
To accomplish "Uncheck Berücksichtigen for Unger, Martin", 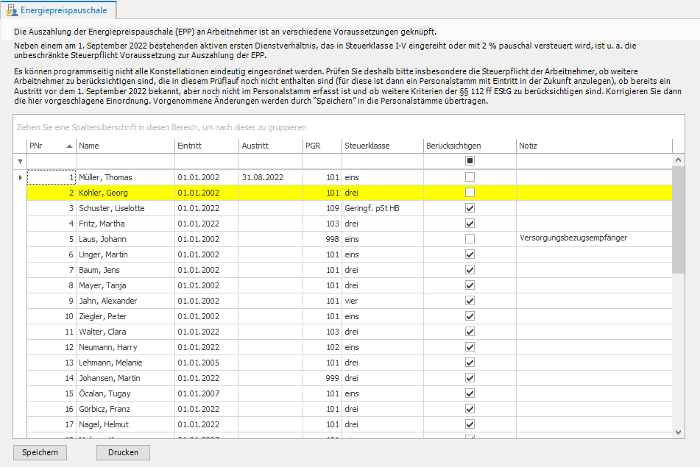I will 470,254.
